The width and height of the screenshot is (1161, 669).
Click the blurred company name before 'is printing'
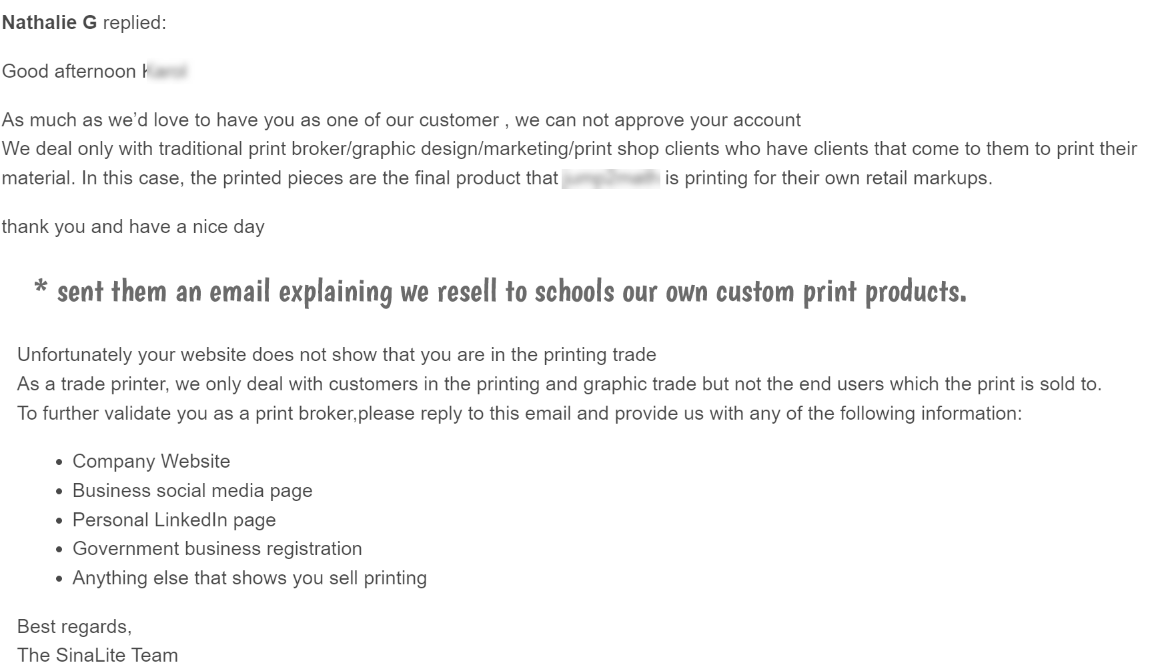tap(611, 178)
